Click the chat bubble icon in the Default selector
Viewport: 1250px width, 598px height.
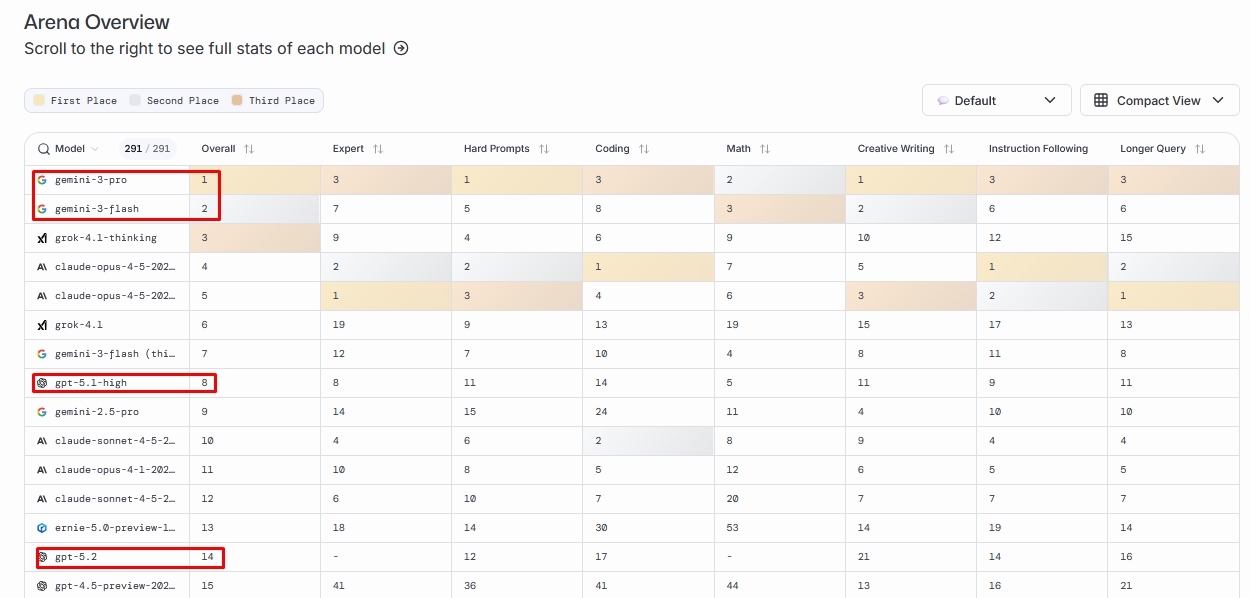[x=941, y=100]
